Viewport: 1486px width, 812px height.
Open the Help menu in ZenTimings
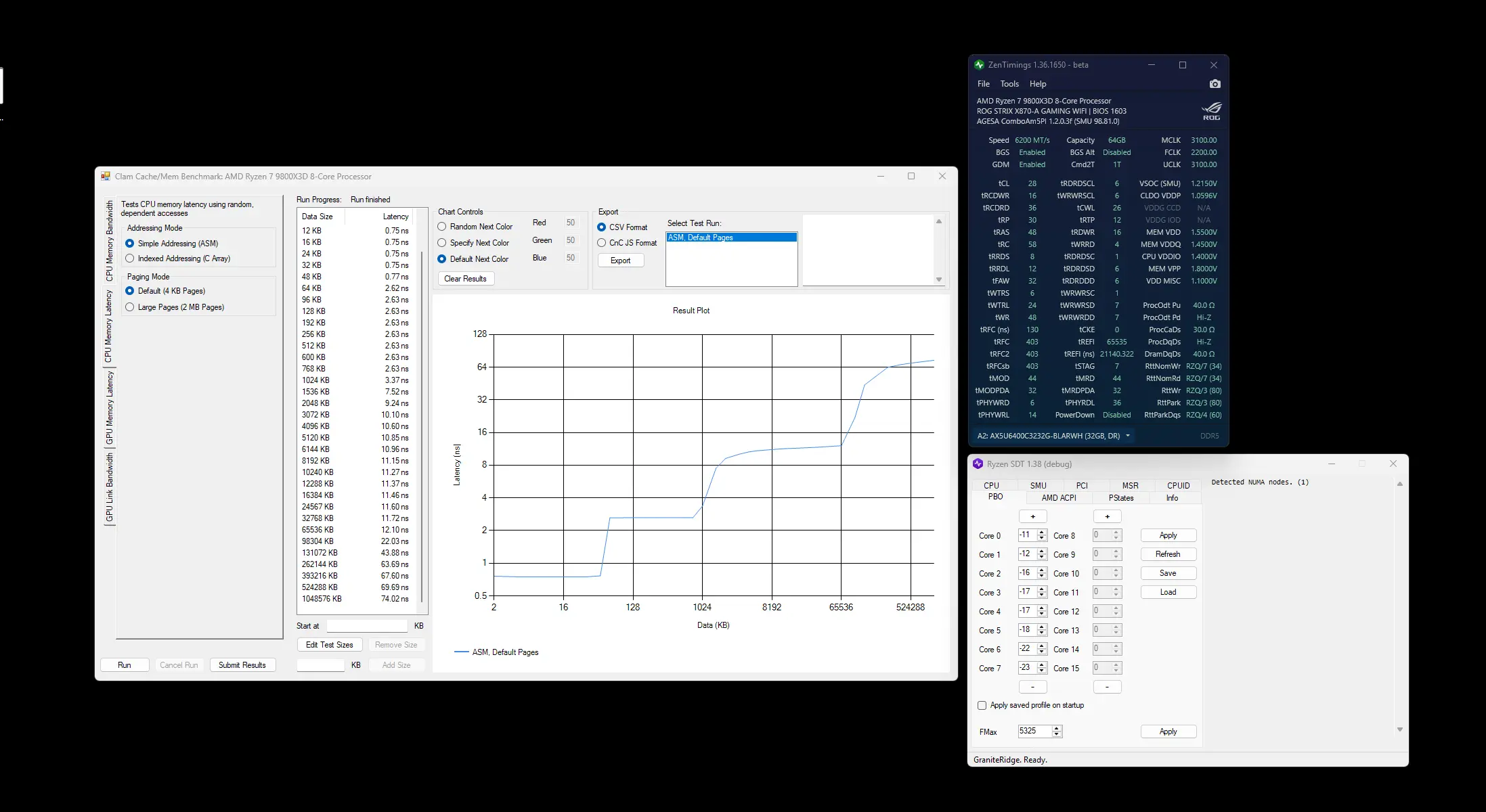1038,84
